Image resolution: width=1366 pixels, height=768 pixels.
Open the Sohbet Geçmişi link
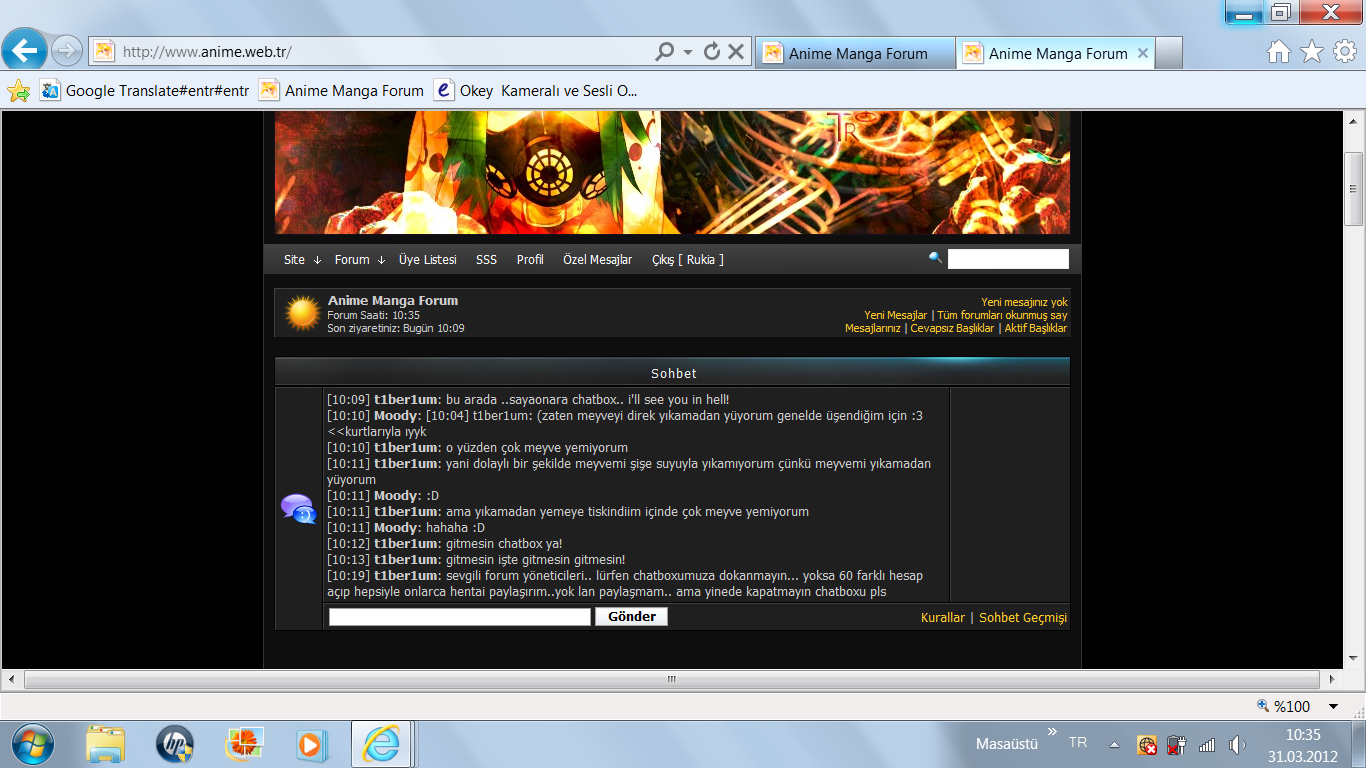[x=1023, y=618]
